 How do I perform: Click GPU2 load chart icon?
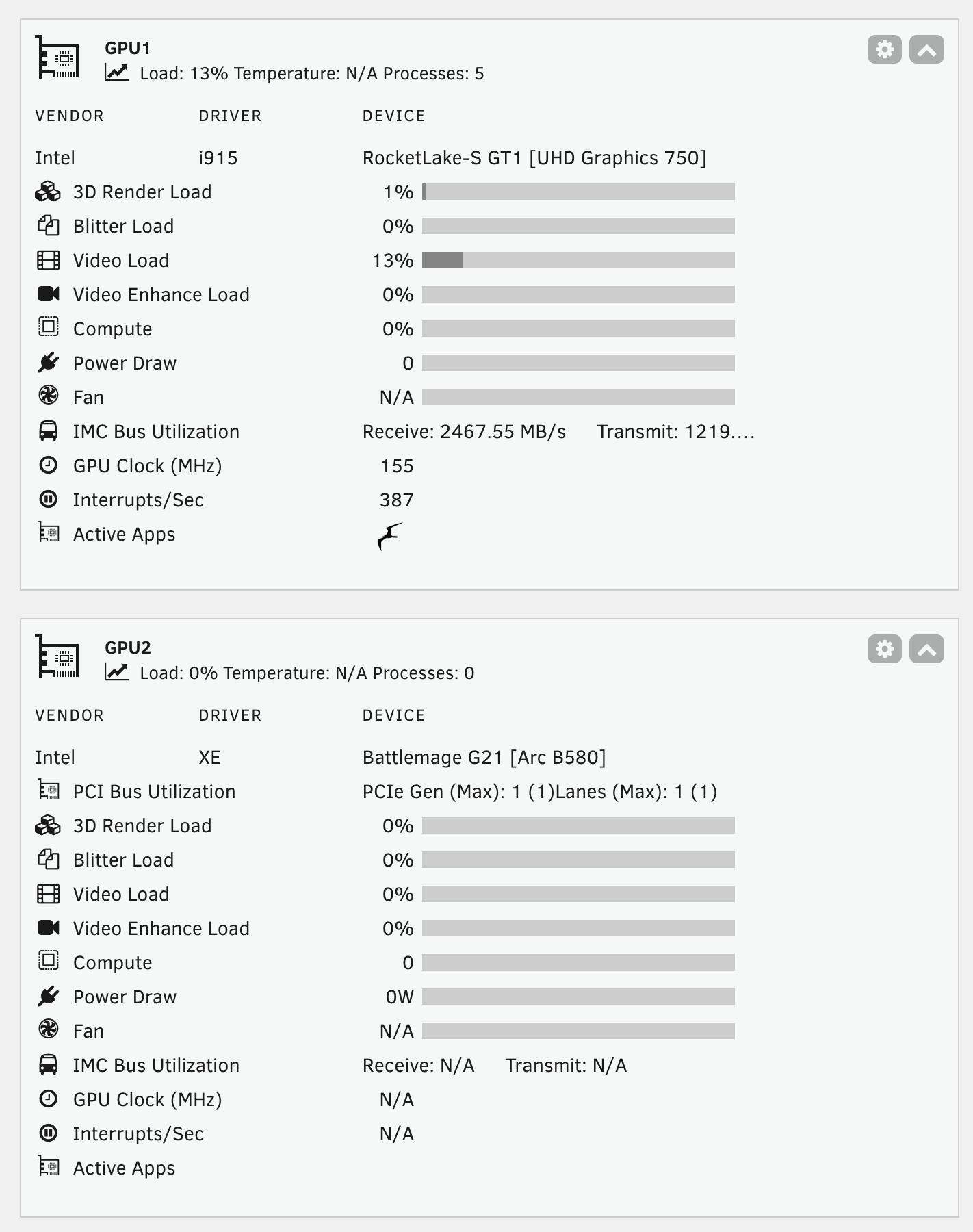coord(116,672)
